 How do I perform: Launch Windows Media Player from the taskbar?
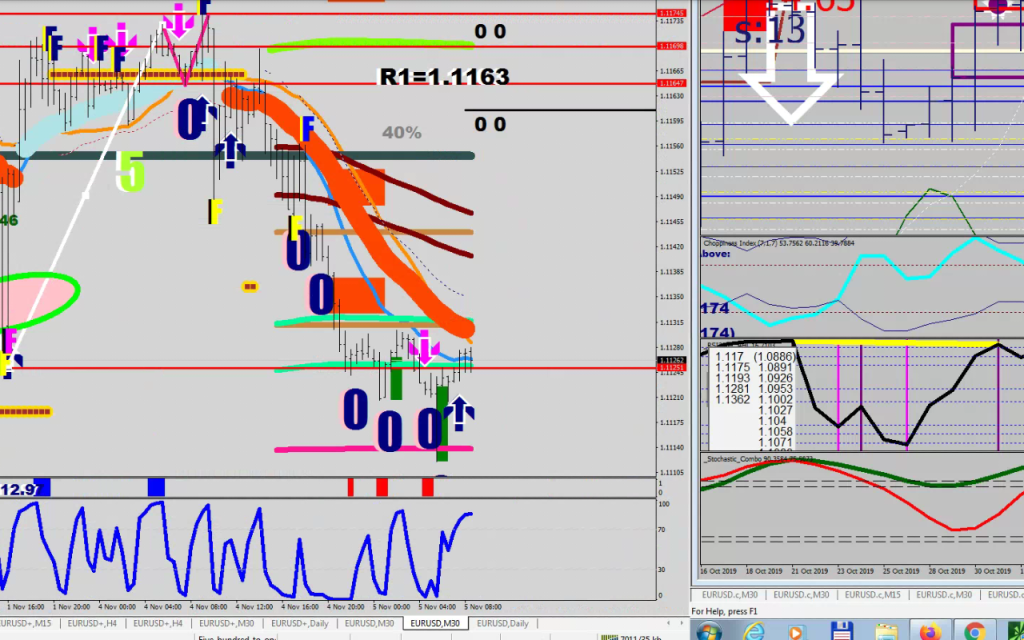[797, 630]
